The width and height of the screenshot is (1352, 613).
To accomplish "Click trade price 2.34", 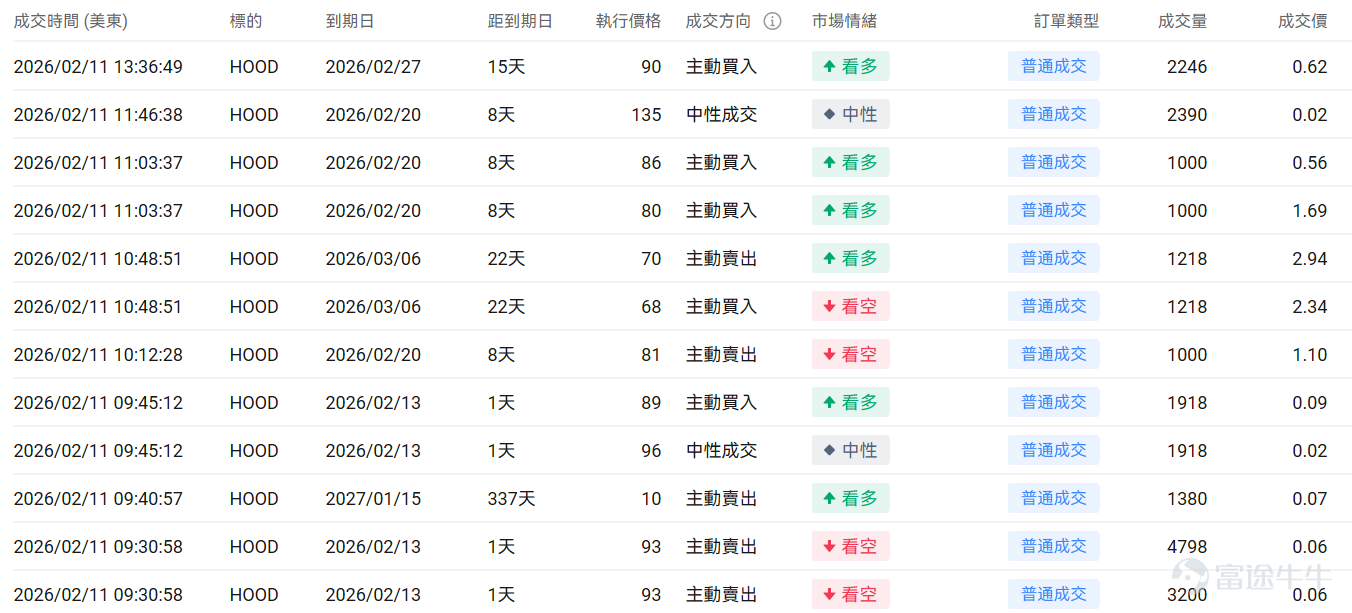I will coord(1310,307).
